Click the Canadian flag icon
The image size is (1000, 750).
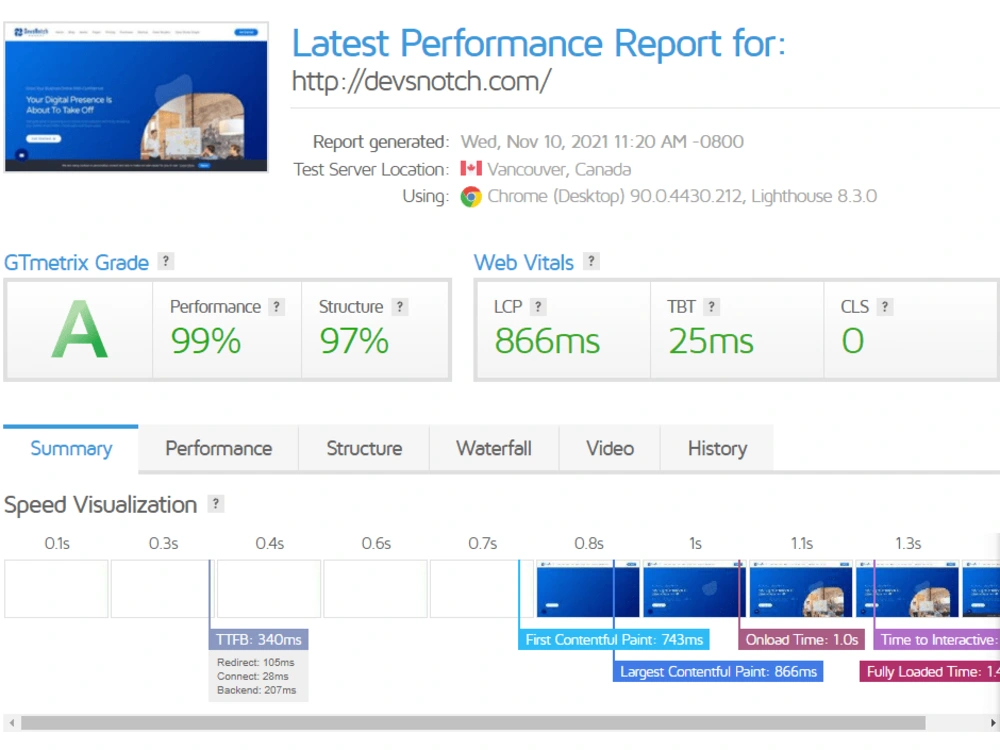pos(471,168)
